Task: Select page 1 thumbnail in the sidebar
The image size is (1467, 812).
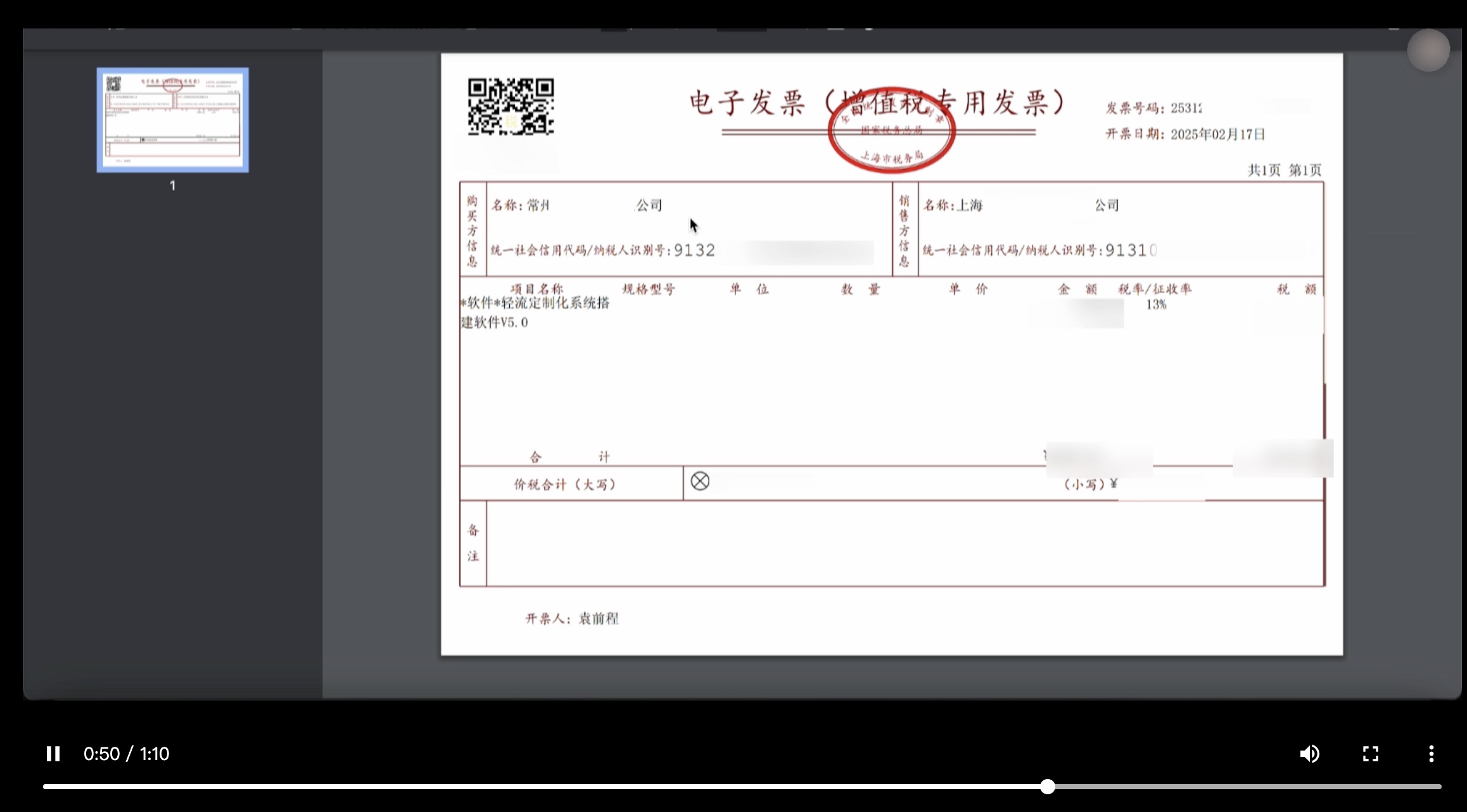Action: (x=173, y=120)
